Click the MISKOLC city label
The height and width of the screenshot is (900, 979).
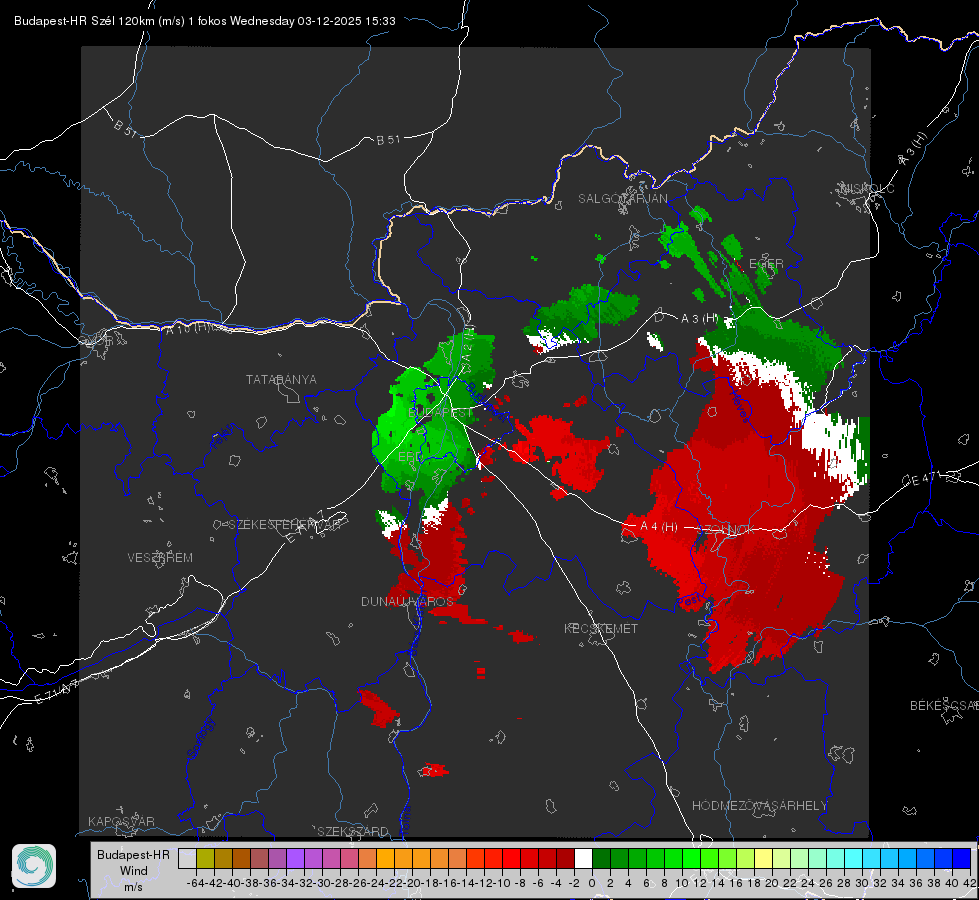pyautogui.click(x=867, y=188)
